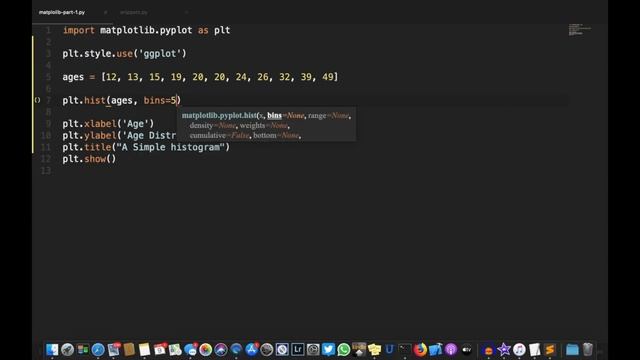The image size is (640, 360).
Task: Open Photos app in the dock
Action: [x=206, y=350]
